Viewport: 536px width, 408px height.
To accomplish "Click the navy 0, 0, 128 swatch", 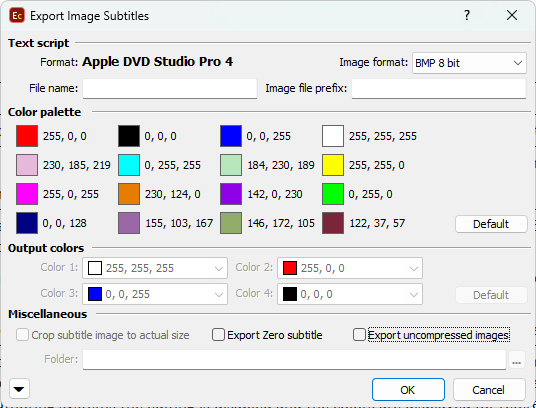I will pyautogui.click(x=27, y=223).
